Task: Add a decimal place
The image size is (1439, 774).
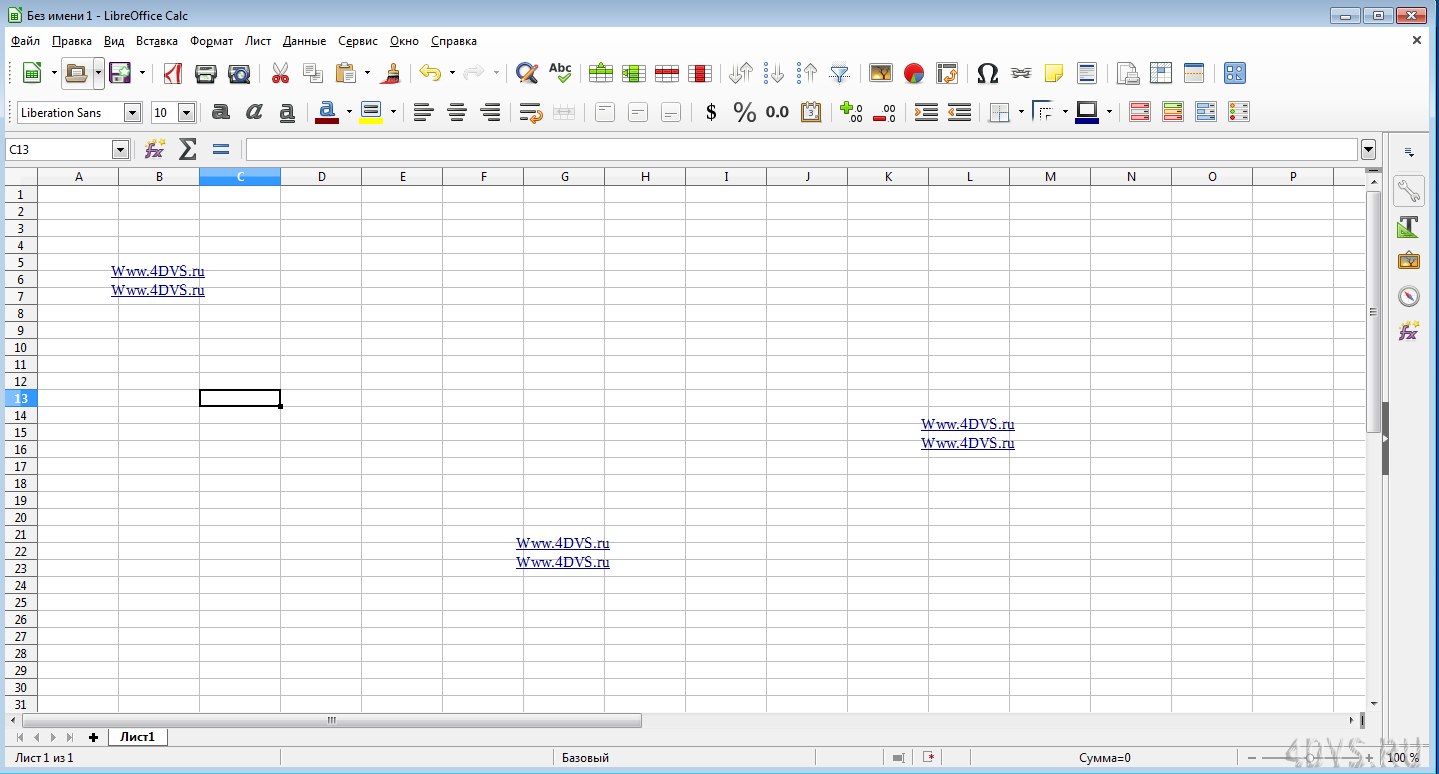Action: (851, 113)
